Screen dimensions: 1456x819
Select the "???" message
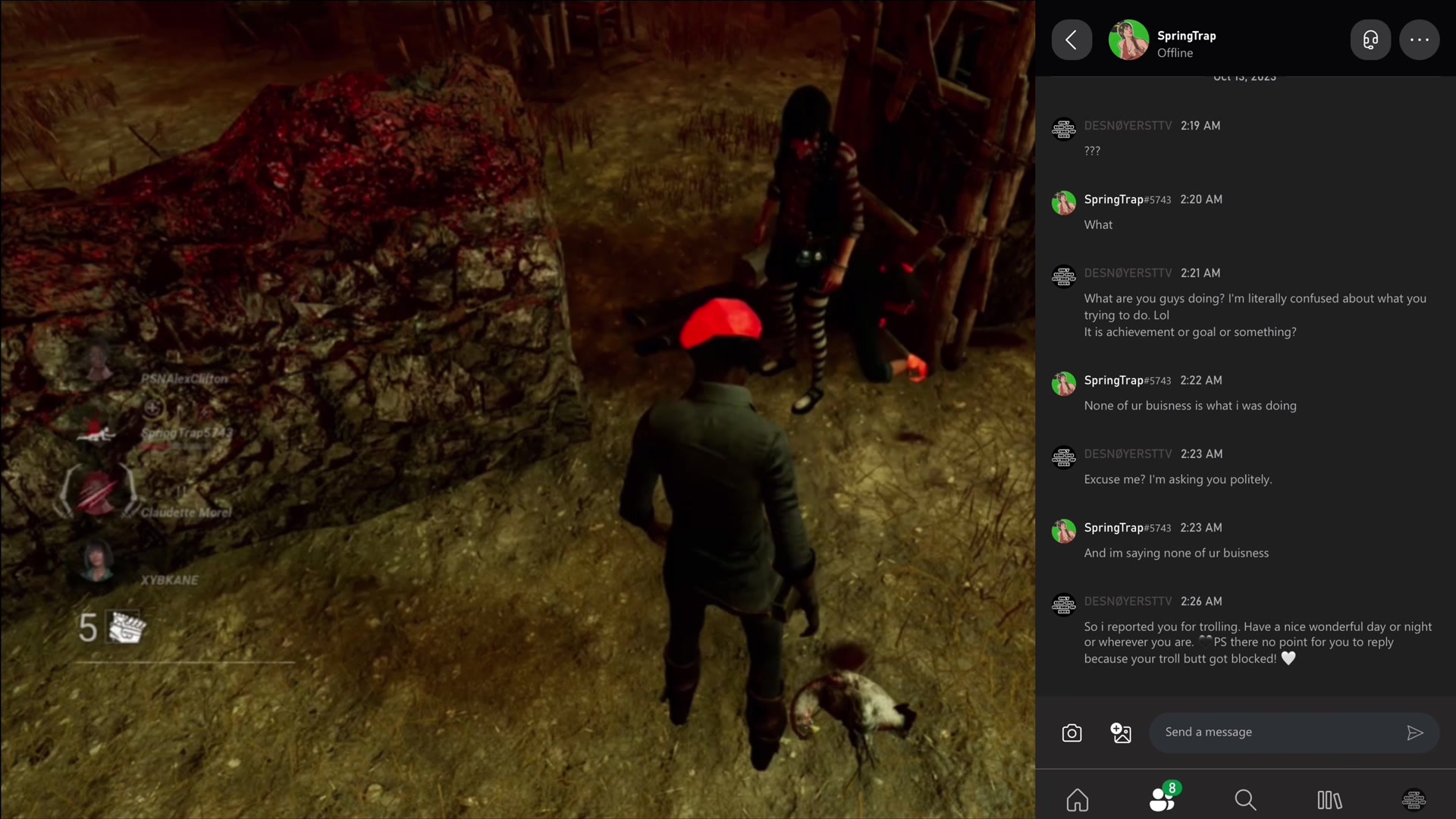(x=1092, y=151)
